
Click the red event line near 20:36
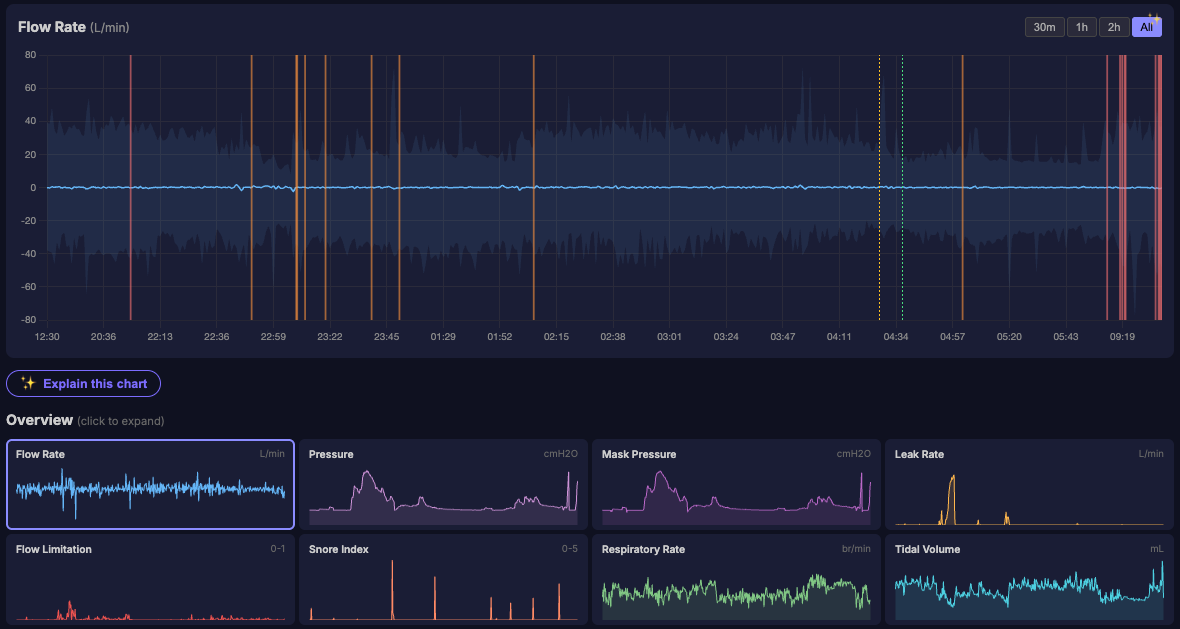pyautogui.click(x=130, y=187)
